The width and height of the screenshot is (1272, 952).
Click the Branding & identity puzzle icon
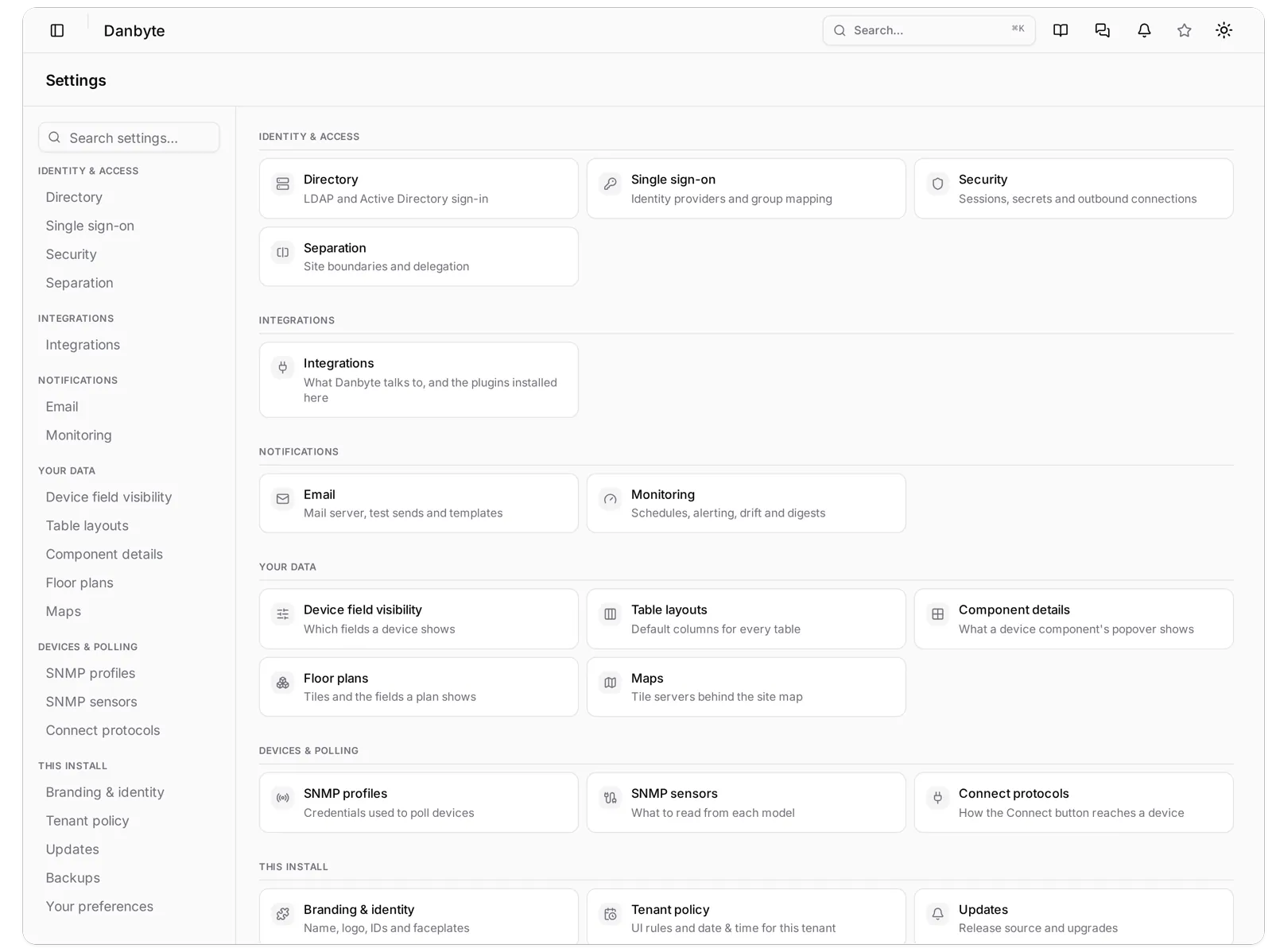(283, 914)
